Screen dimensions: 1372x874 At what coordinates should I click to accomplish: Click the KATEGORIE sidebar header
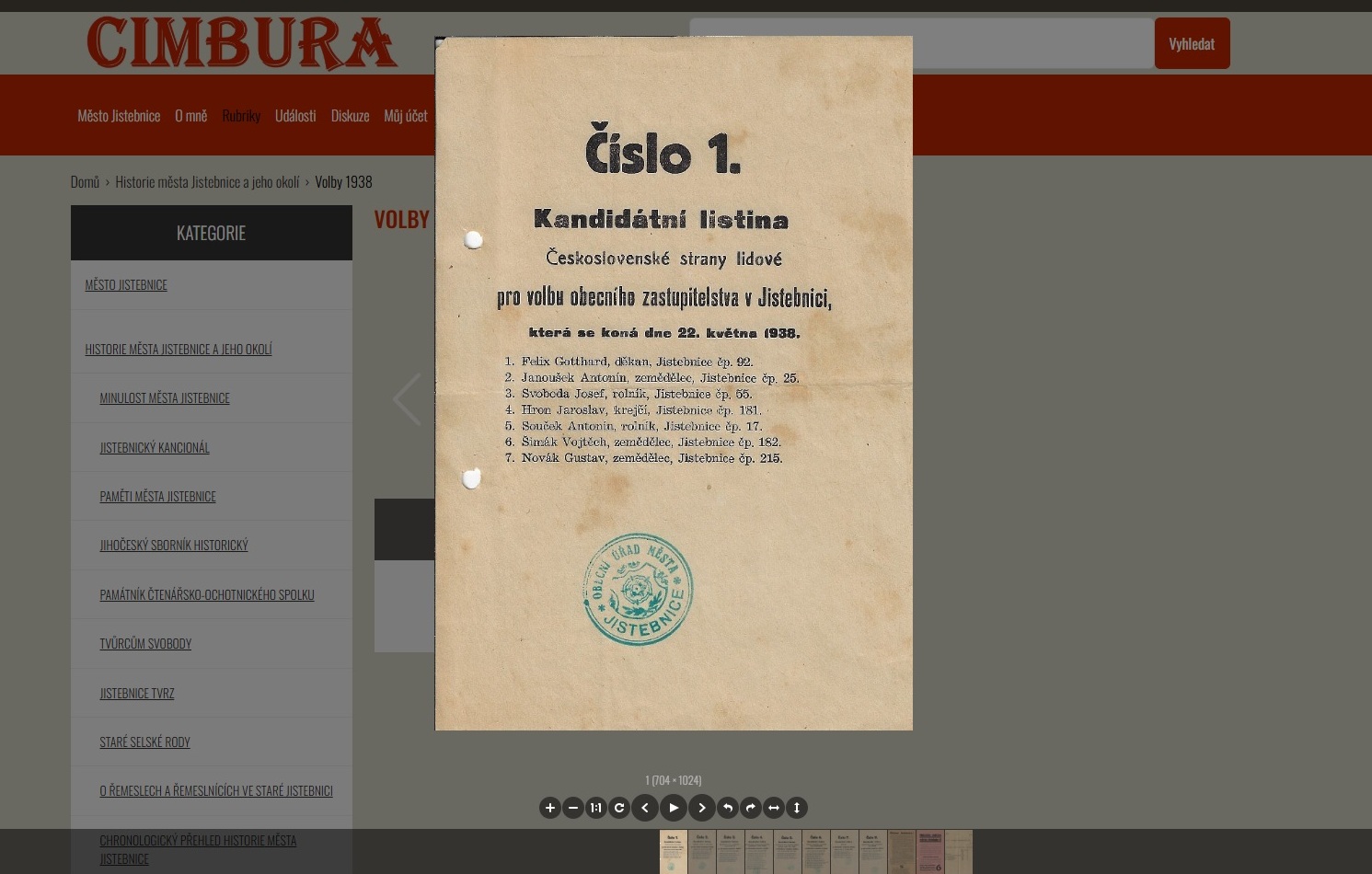(211, 233)
